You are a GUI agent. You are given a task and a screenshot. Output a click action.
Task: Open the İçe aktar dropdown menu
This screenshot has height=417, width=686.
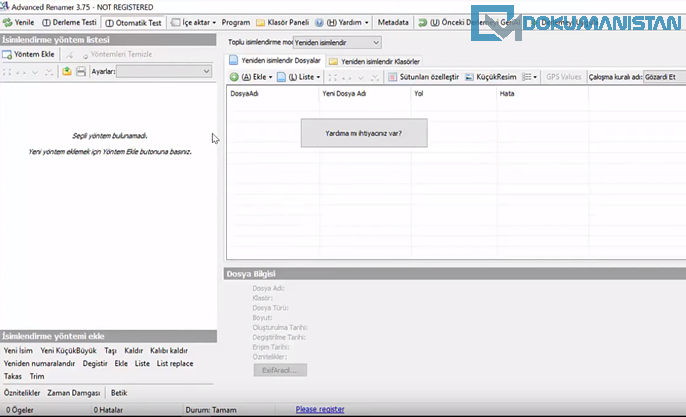tap(193, 22)
